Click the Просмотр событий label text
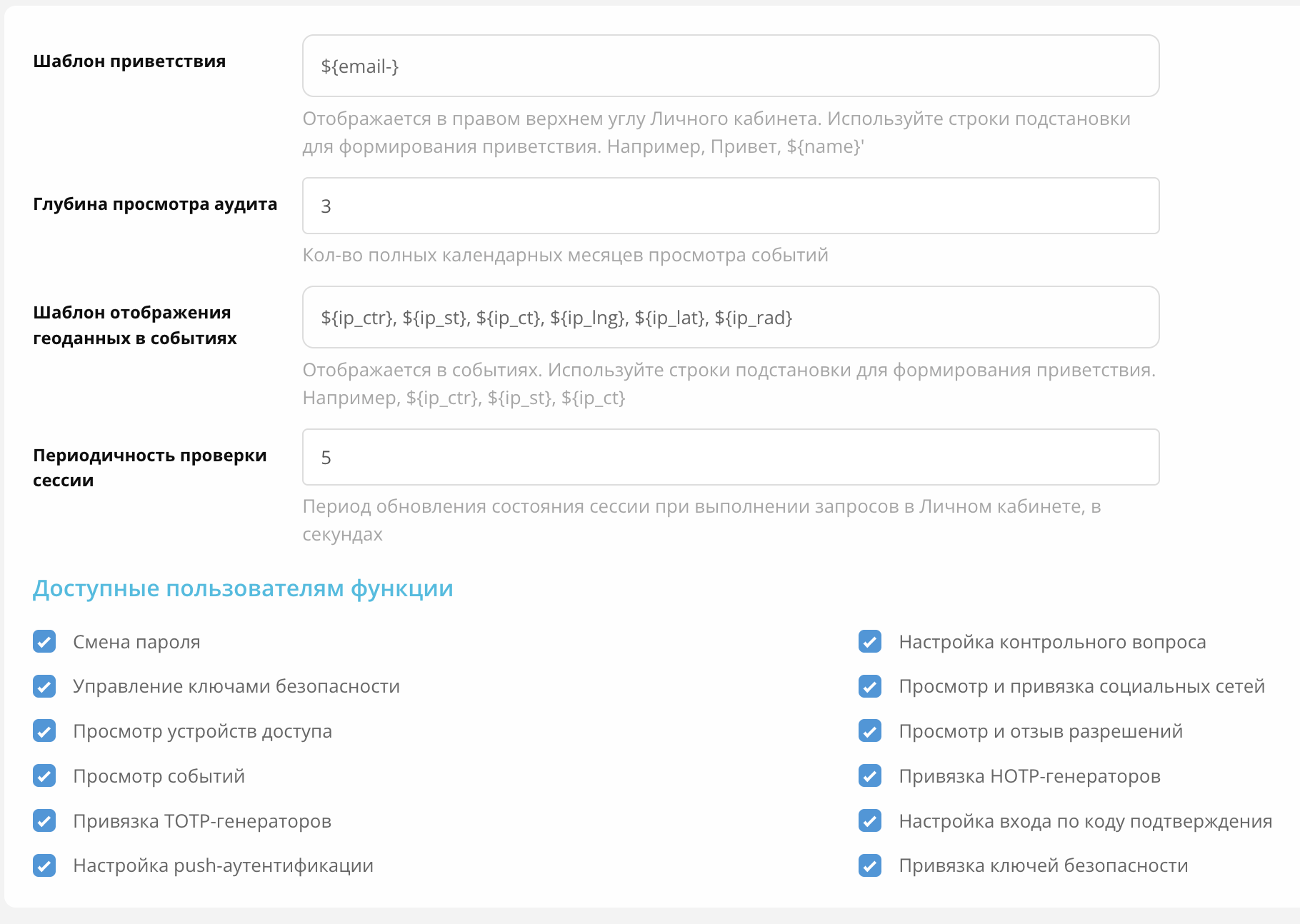This screenshot has height=924, width=1300. point(159,776)
